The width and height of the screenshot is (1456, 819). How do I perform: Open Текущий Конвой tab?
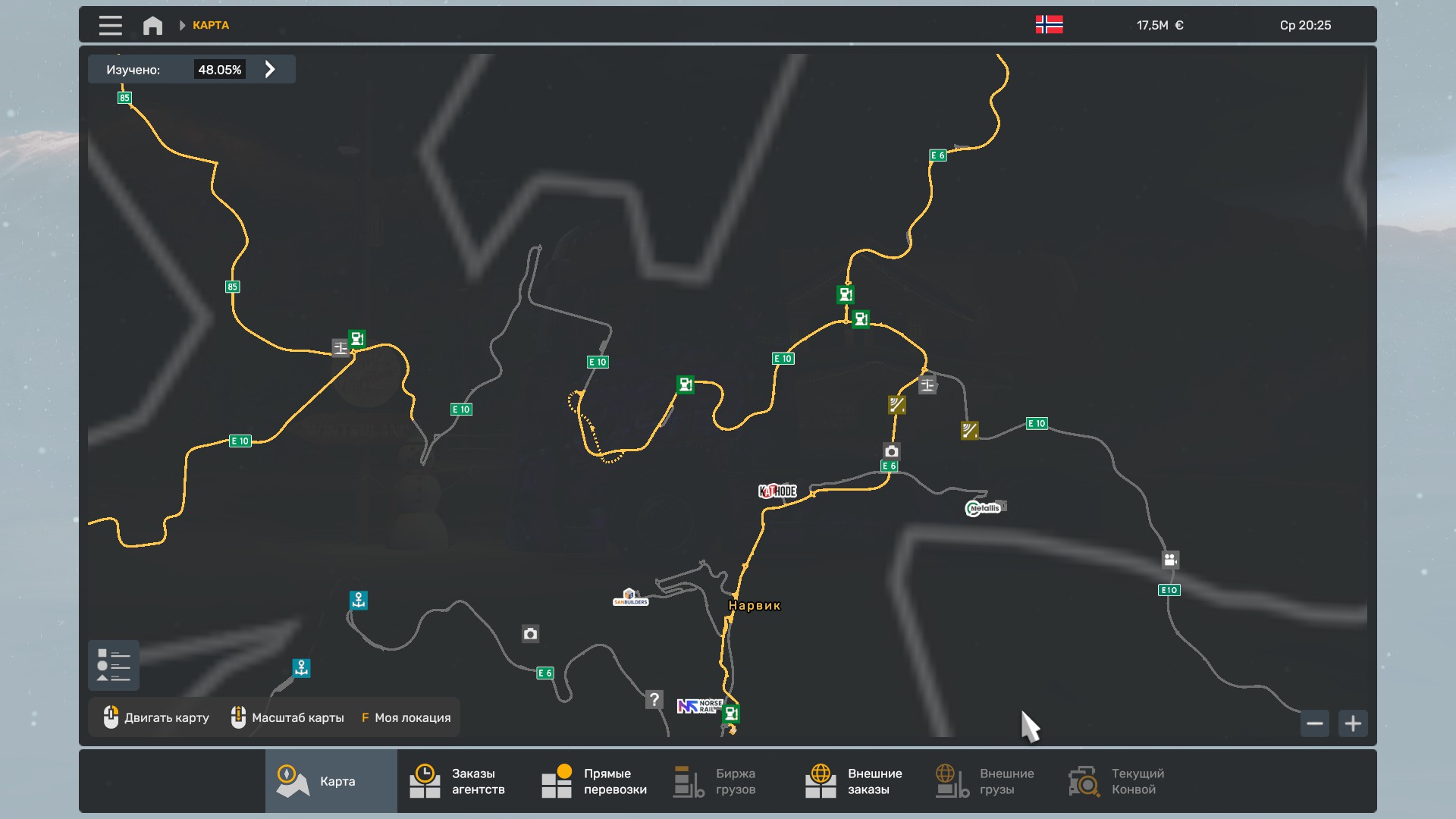(x=1123, y=781)
